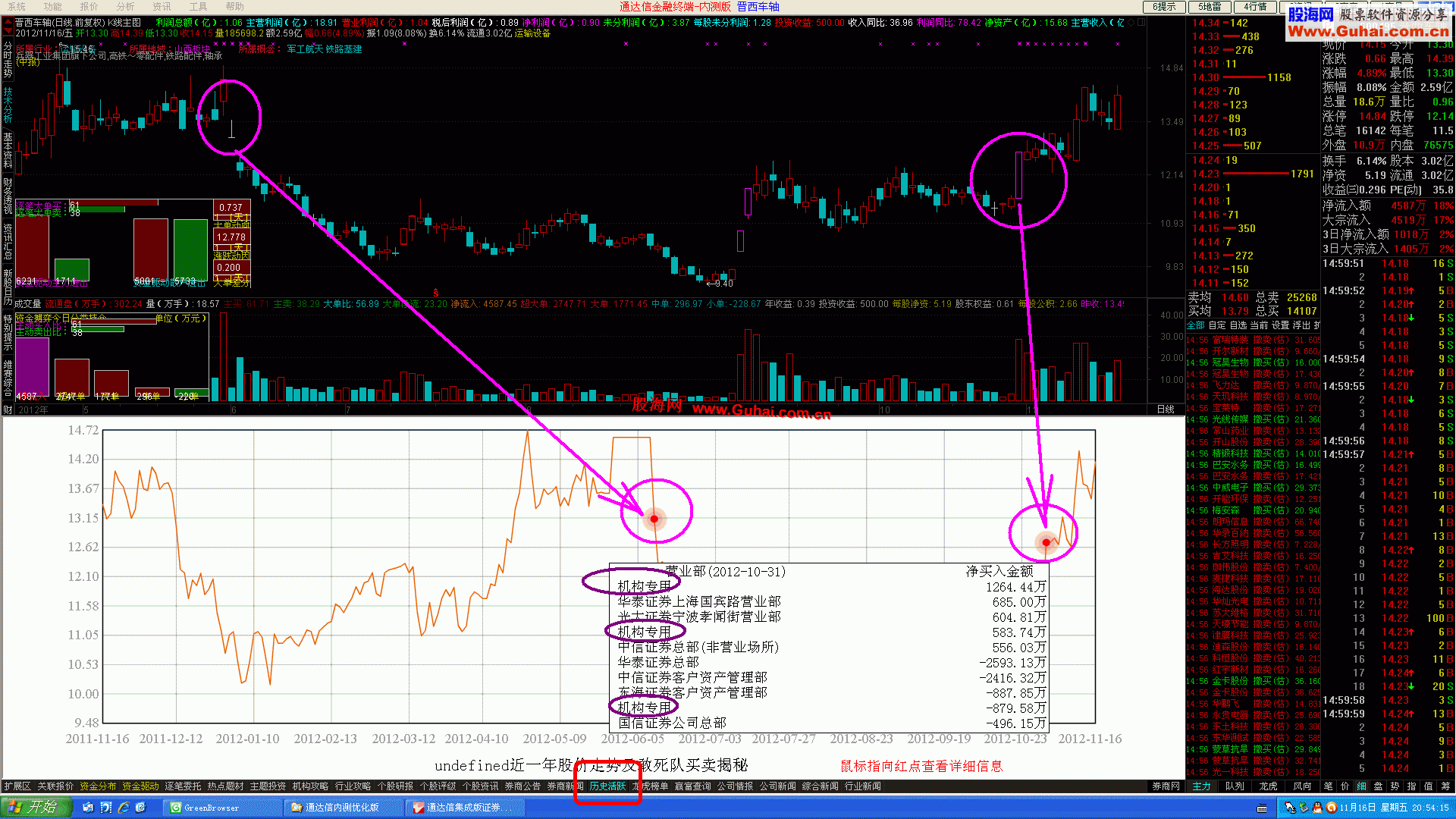Select the 自选 filter in alerts panel
The height and width of the screenshot is (819, 1456).
click(x=1238, y=325)
